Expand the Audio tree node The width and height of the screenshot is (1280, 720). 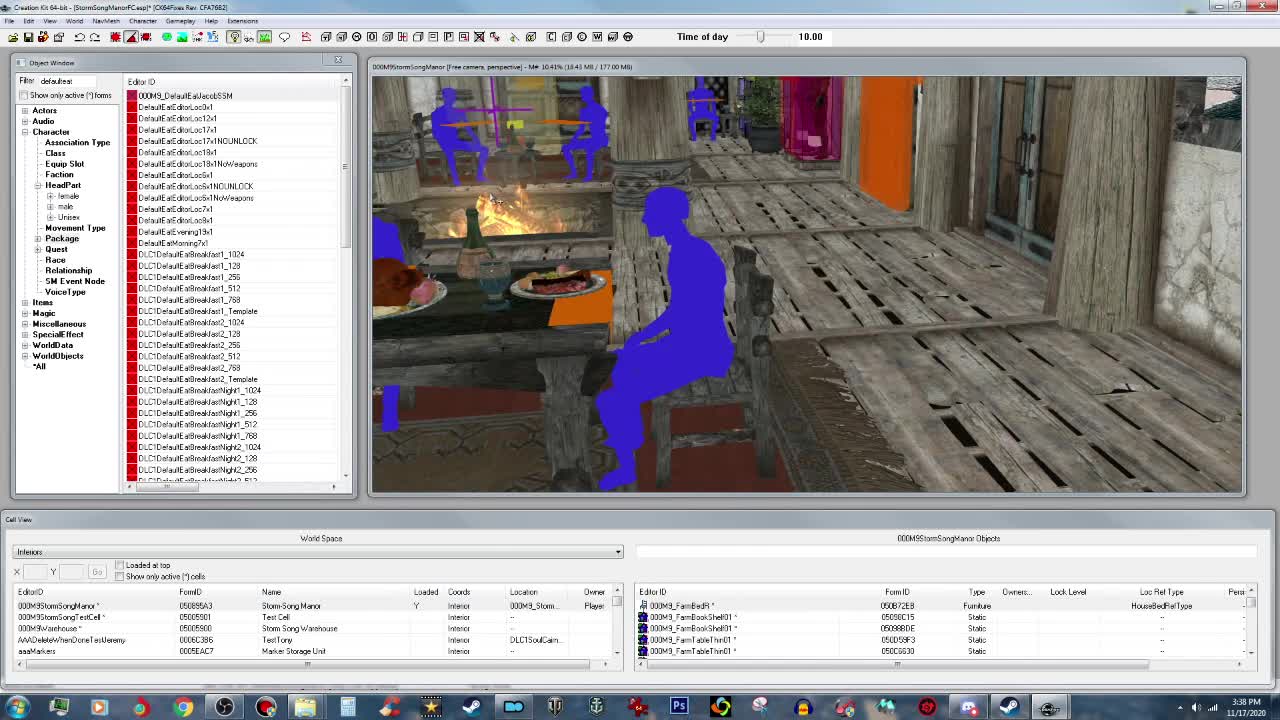point(25,121)
